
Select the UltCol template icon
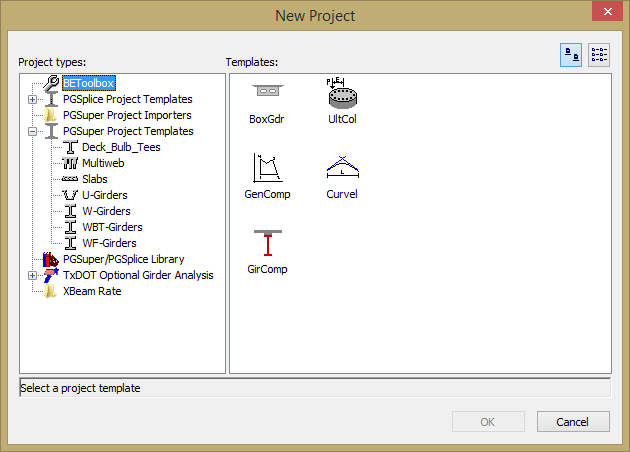[342, 94]
